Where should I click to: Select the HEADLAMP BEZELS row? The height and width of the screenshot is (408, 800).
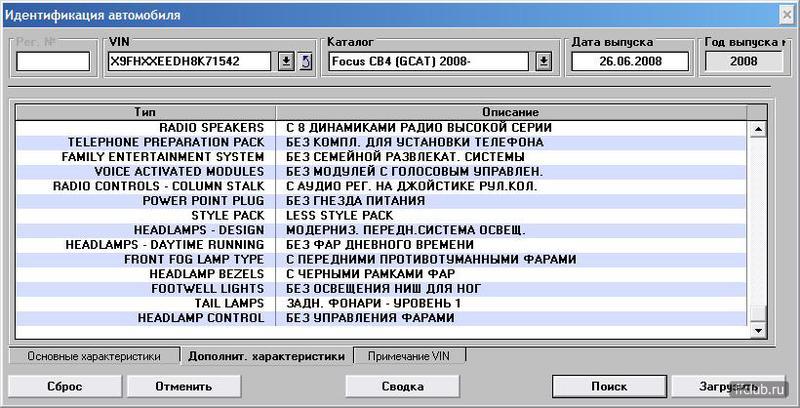pyautogui.click(x=381, y=274)
